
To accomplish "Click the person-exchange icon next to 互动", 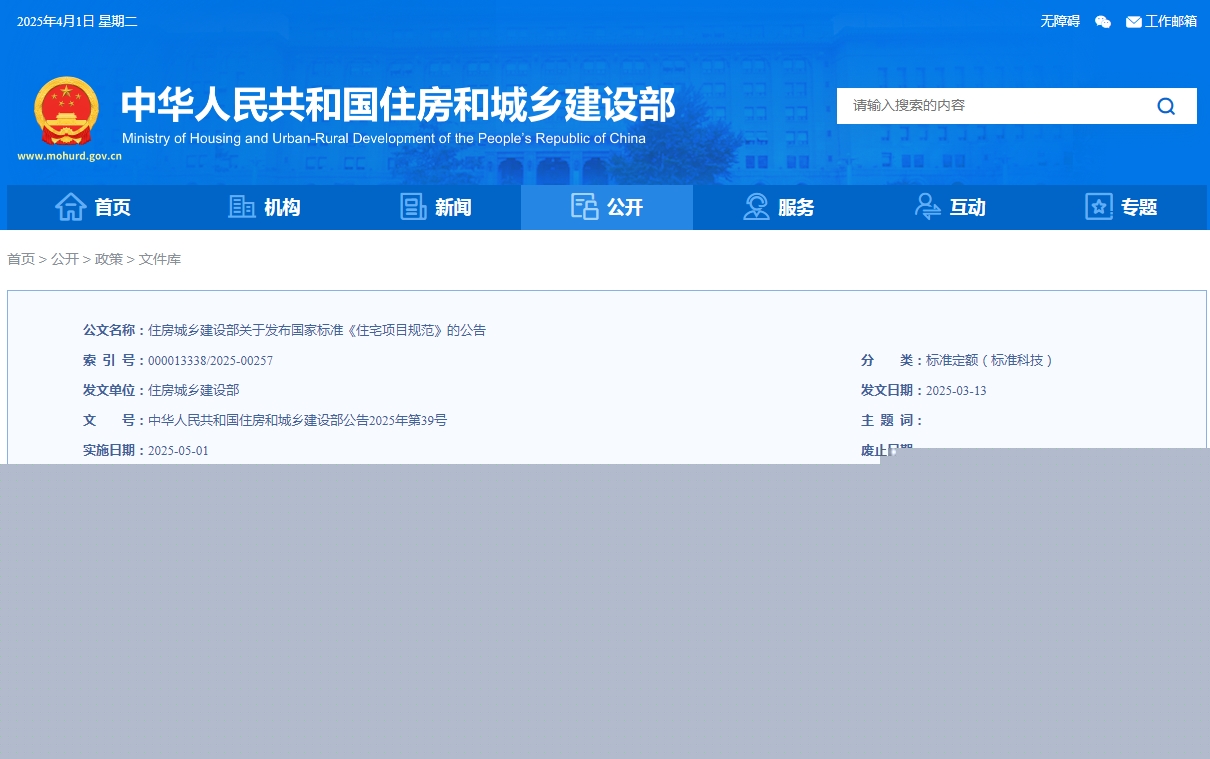I will [927, 207].
